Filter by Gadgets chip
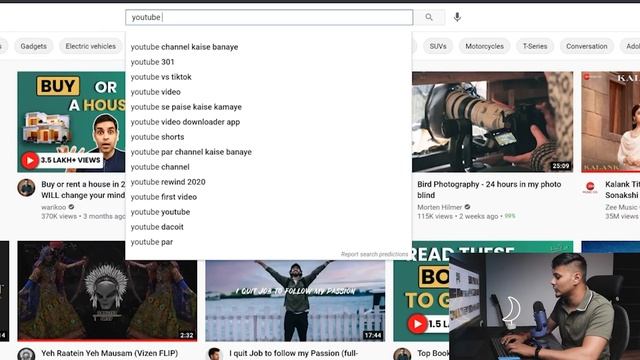640x360 pixels. tap(33, 46)
